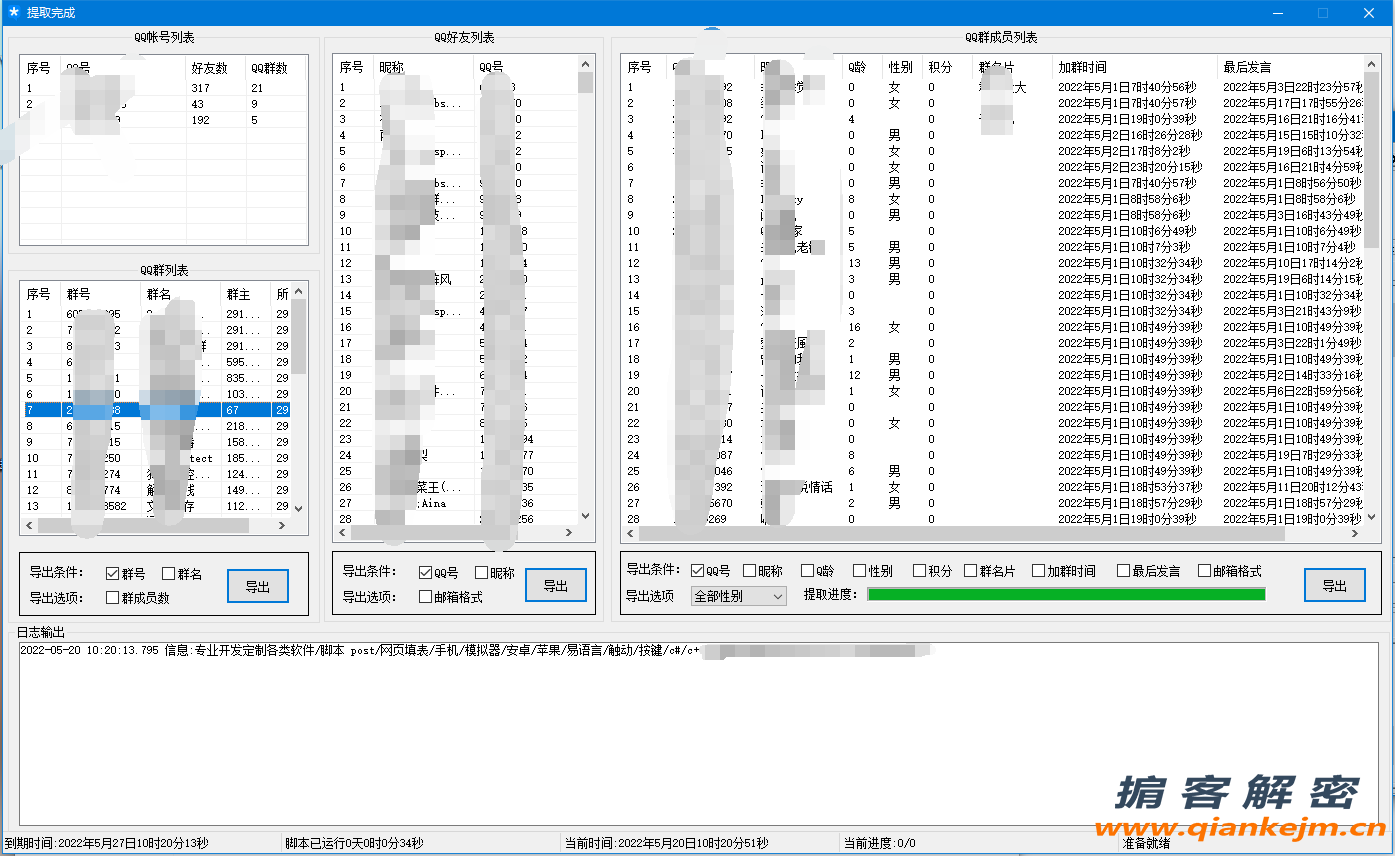Click 准备就绪 status text

tap(1146, 843)
